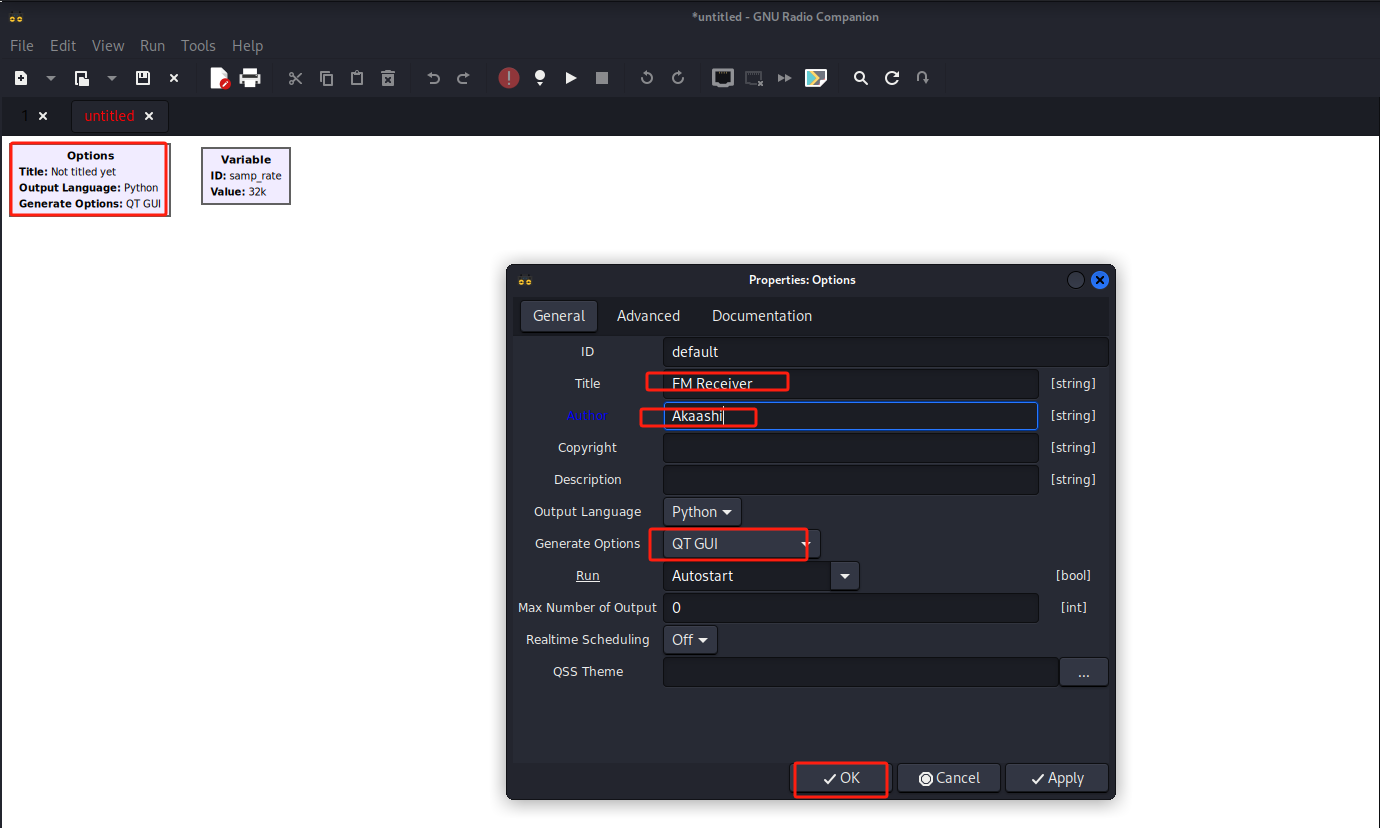Click the Generate flowgraph lightbulb icon
Screen dimensions: 1380x828
pyautogui.click(x=540, y=78)
